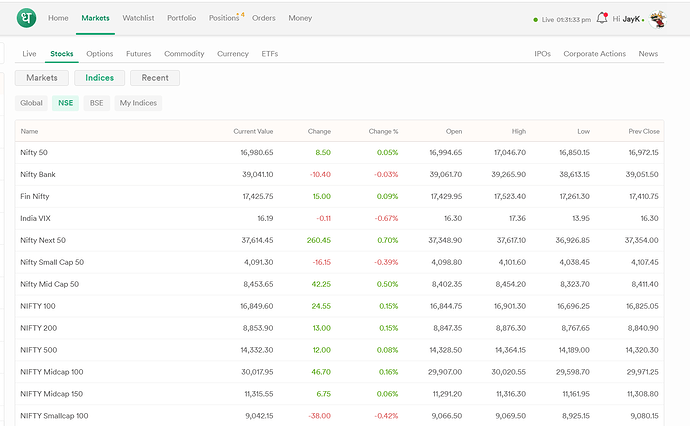Sort by Change % column header
690x426 pixels.
tap(383, 132)
